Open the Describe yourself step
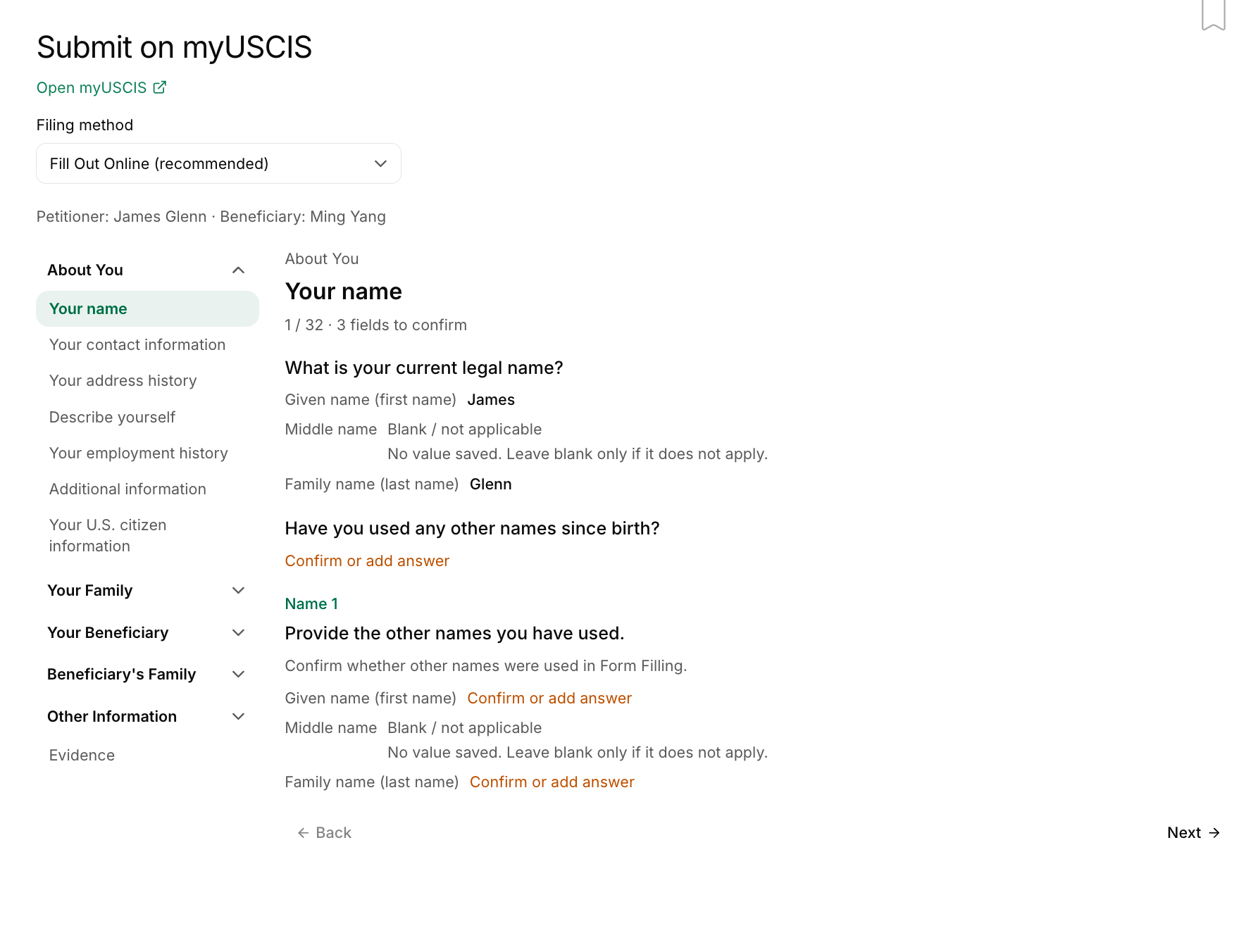This screenshot has width=1258, height=952. tap(112, 418)
